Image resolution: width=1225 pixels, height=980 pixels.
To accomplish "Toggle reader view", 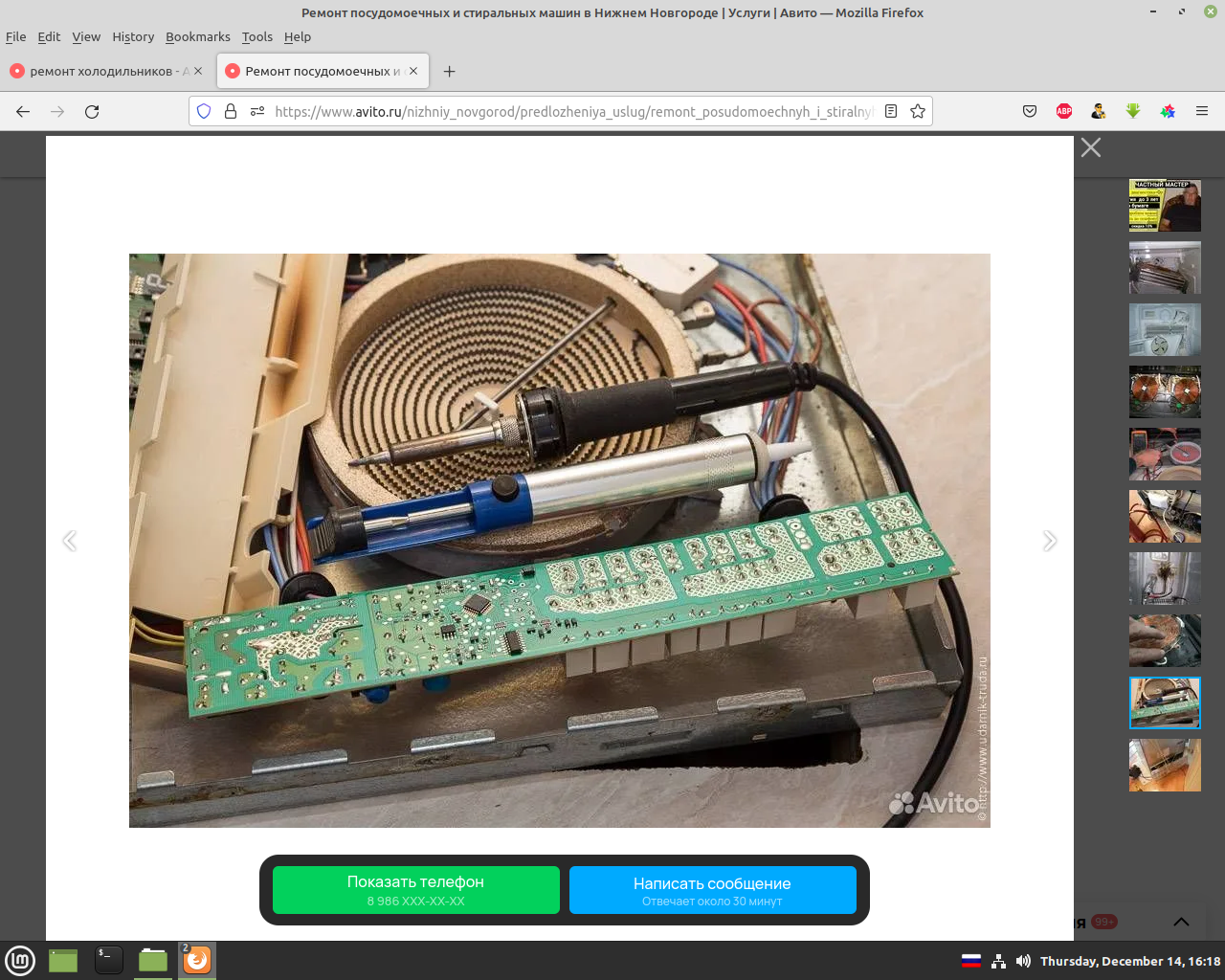I will click(x=891, y=111).
